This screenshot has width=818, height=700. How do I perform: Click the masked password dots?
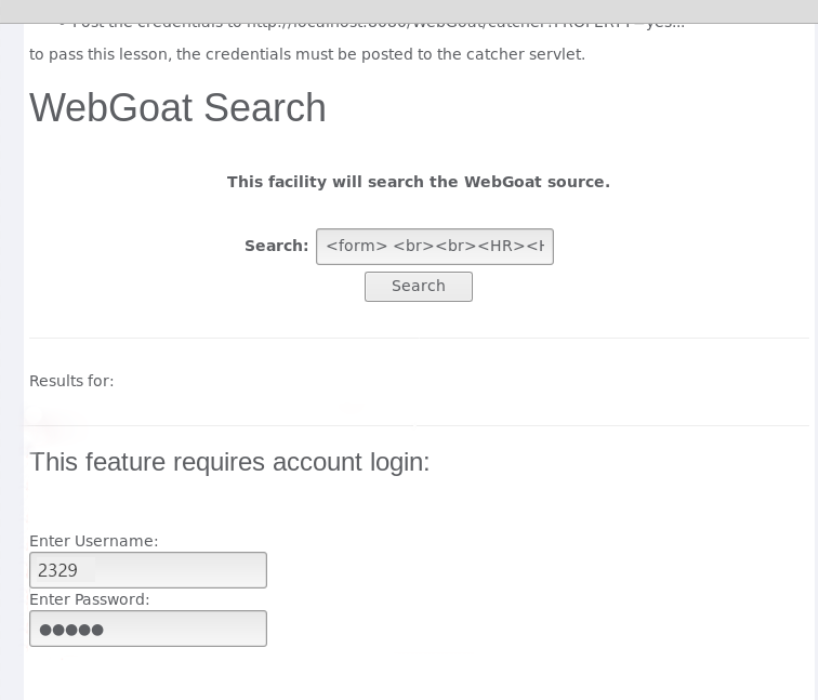[71, 630]
